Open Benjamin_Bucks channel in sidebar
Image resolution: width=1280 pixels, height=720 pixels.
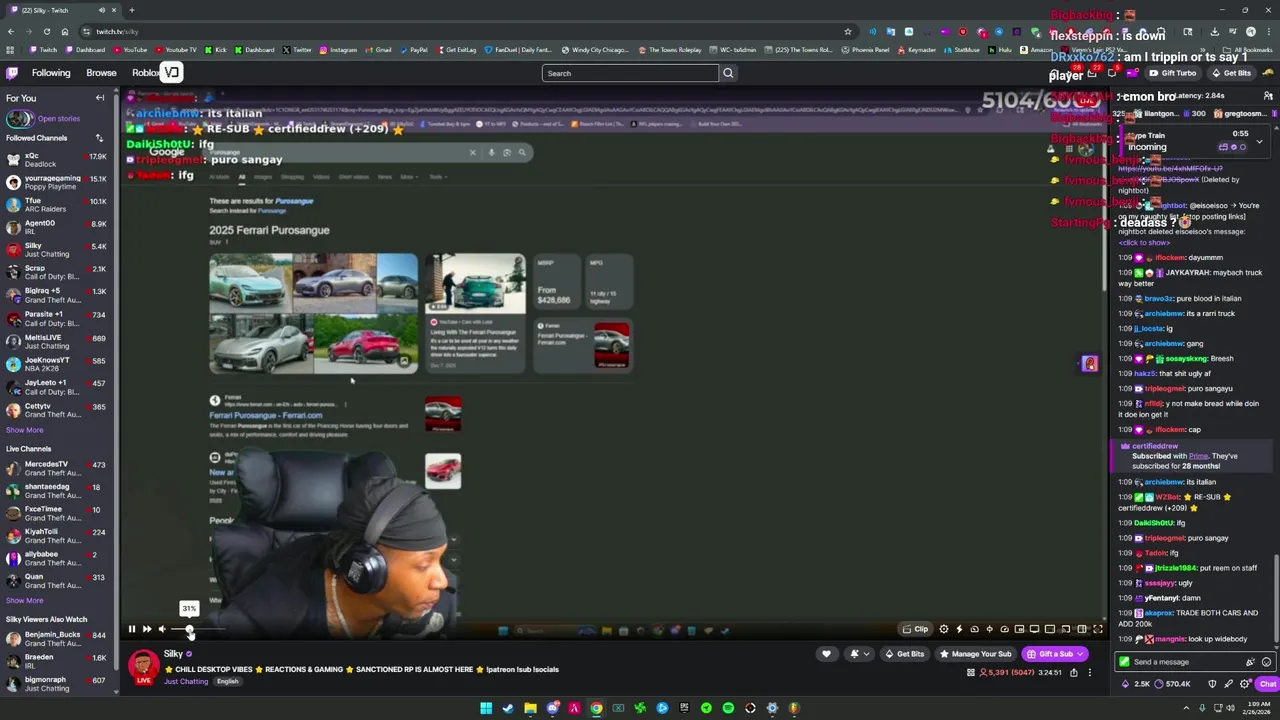click(x=57, y=639)
